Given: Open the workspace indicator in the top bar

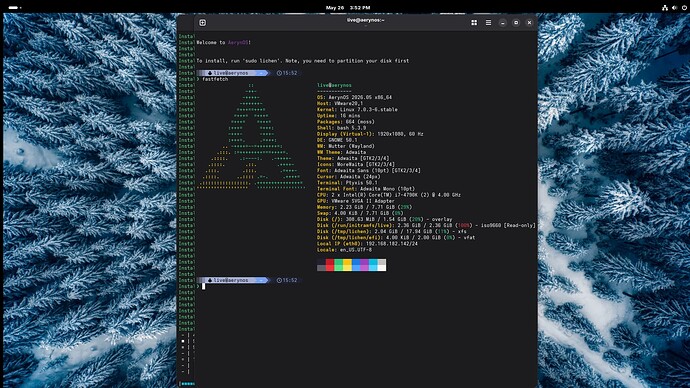Looking at the screenshot, I should [15, 7].
